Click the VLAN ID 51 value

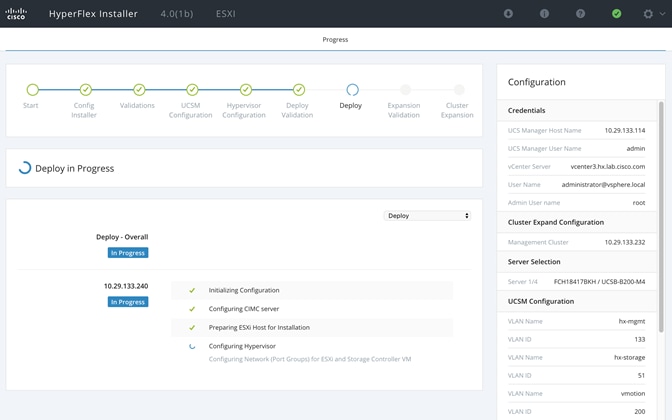click(641, 375)
